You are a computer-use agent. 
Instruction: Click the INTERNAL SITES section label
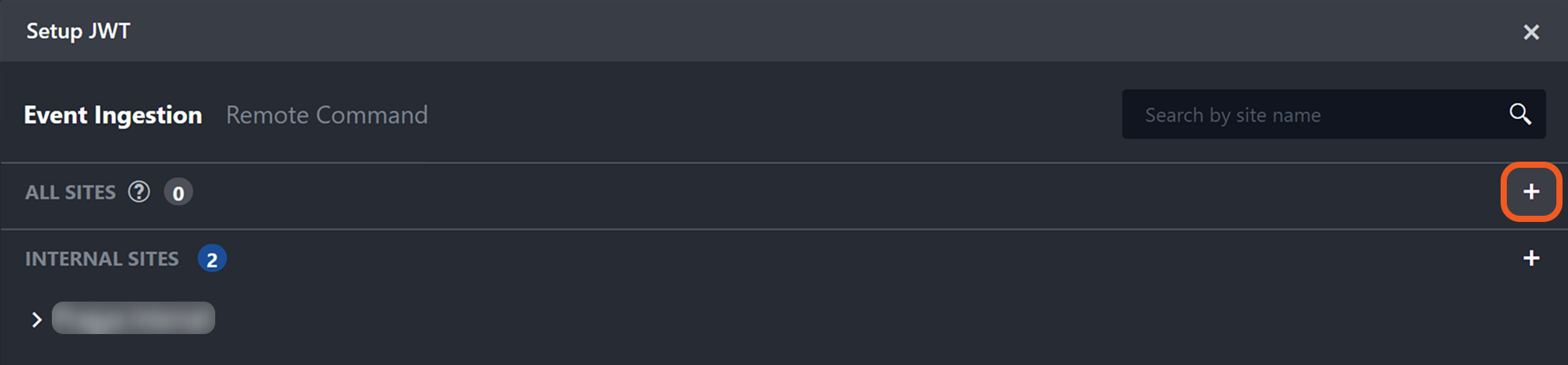[102, 259]
